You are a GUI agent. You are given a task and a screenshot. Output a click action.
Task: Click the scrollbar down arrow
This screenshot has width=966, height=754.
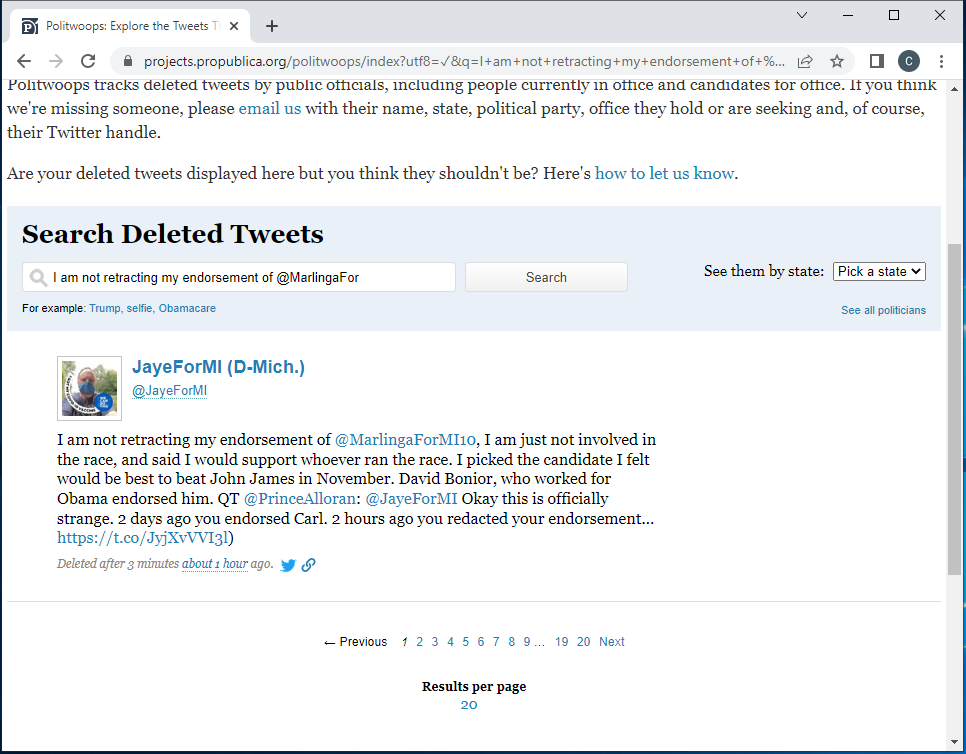tap(954, 742)
